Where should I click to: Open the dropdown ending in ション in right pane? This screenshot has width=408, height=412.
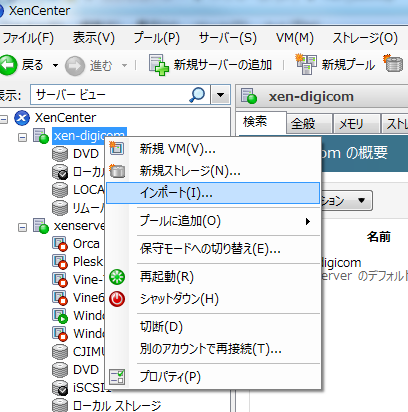click(x=347, y=201)
